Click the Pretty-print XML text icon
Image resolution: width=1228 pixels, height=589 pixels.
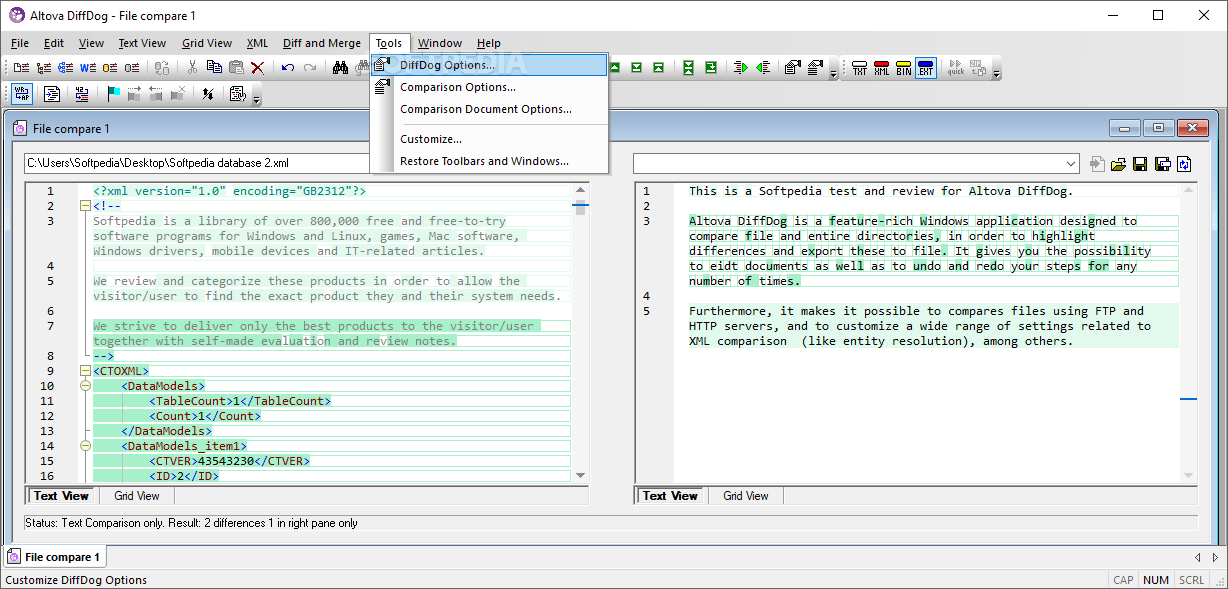click(52, 94)
